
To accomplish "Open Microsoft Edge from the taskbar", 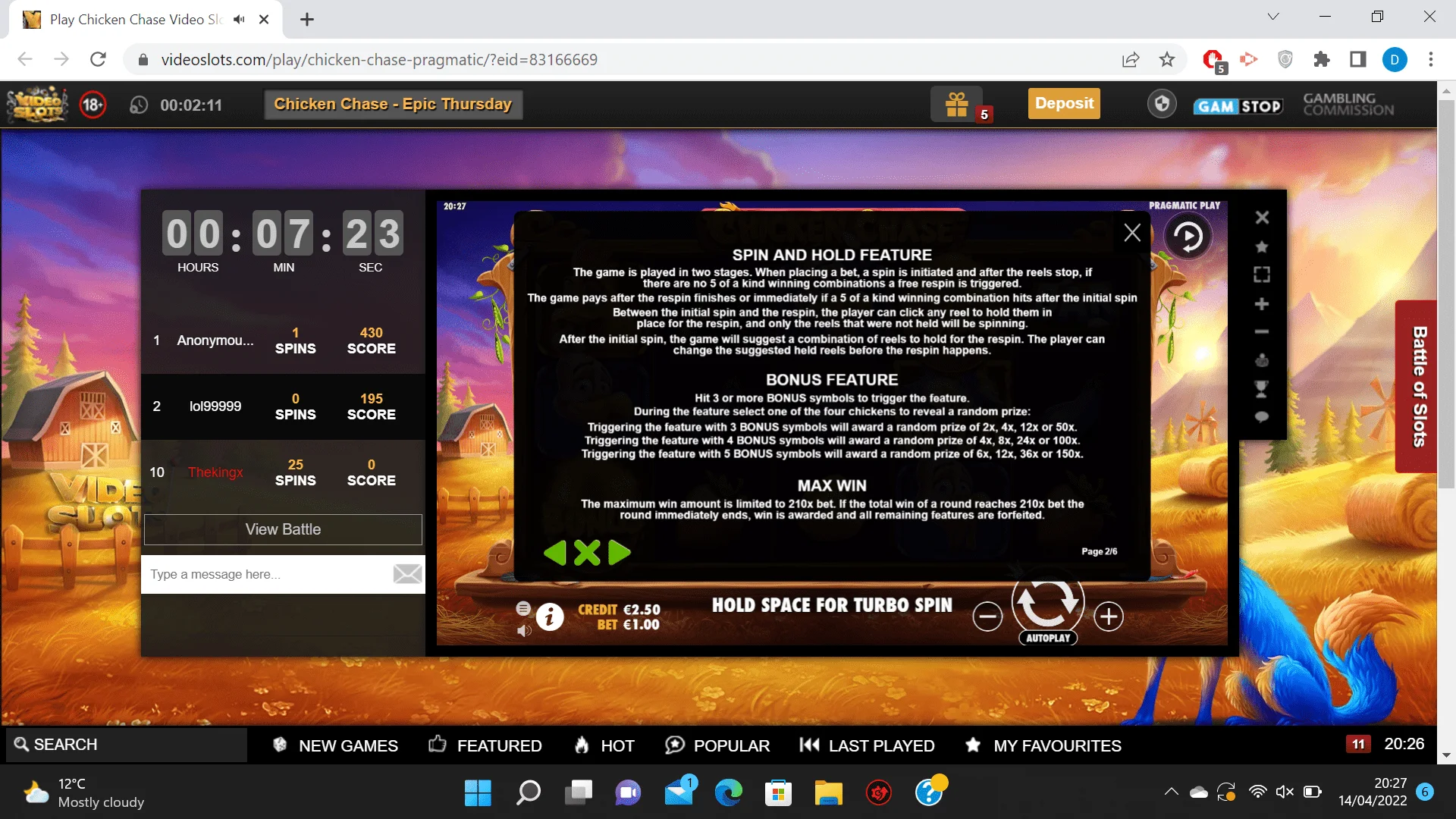I will (x=729, y=793).
